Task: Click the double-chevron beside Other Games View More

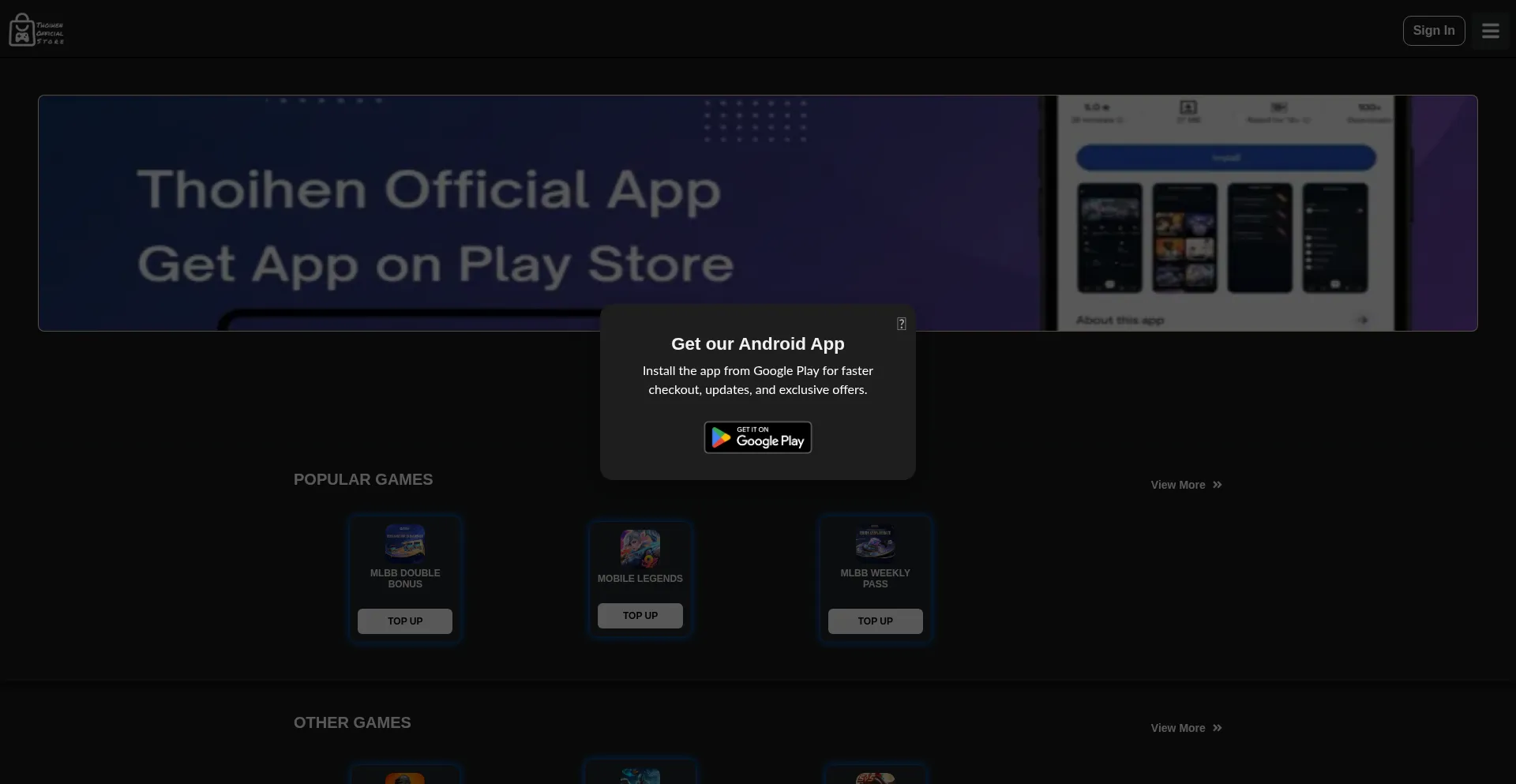Action: [x=1218, y=728]
